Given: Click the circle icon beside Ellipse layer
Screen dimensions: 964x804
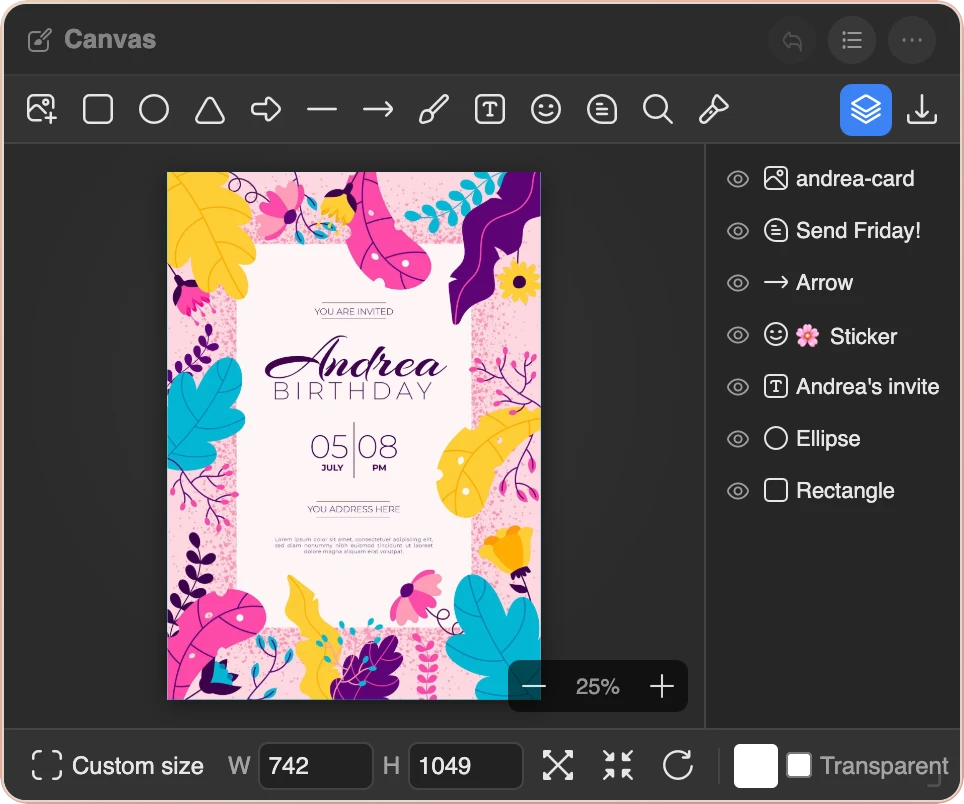Looking at the screenshot, I should coord(775,438).
